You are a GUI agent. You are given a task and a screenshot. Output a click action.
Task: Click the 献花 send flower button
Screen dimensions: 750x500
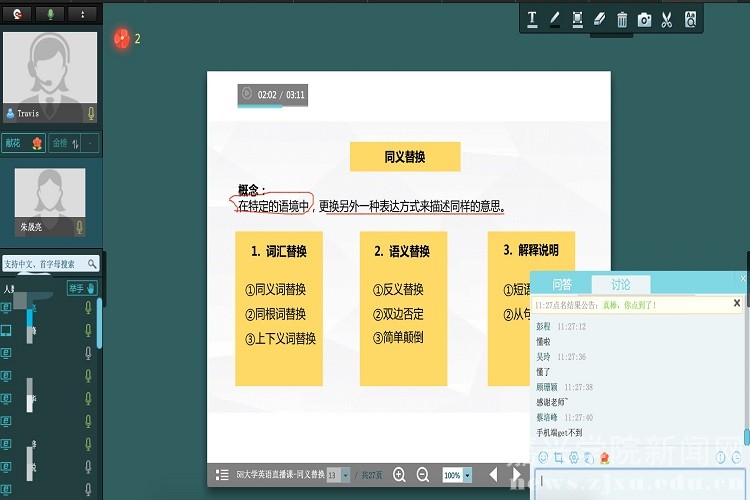[24, 143]
